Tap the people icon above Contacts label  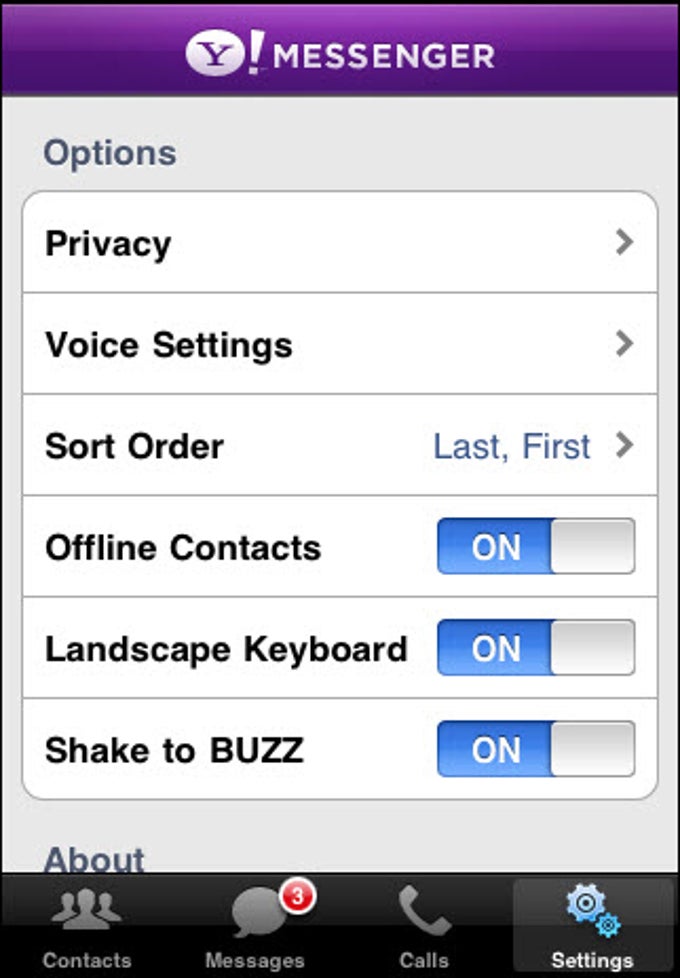(86, 908)
